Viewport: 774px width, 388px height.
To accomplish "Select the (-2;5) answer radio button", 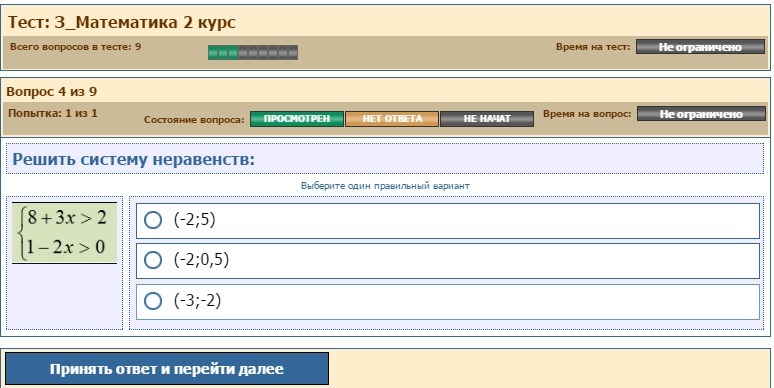I will tap(153, 220).
